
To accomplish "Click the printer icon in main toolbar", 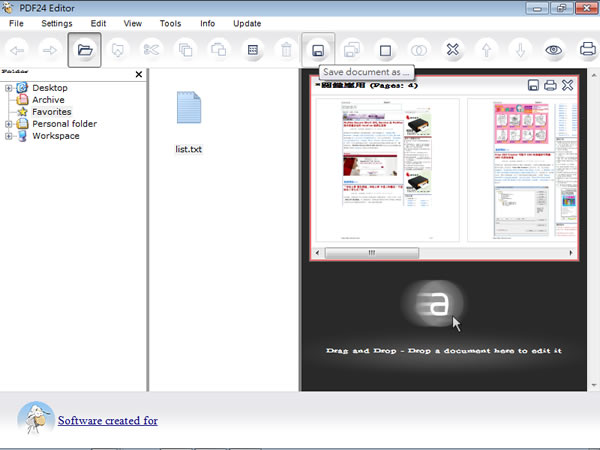I will [x=588, y=49].
